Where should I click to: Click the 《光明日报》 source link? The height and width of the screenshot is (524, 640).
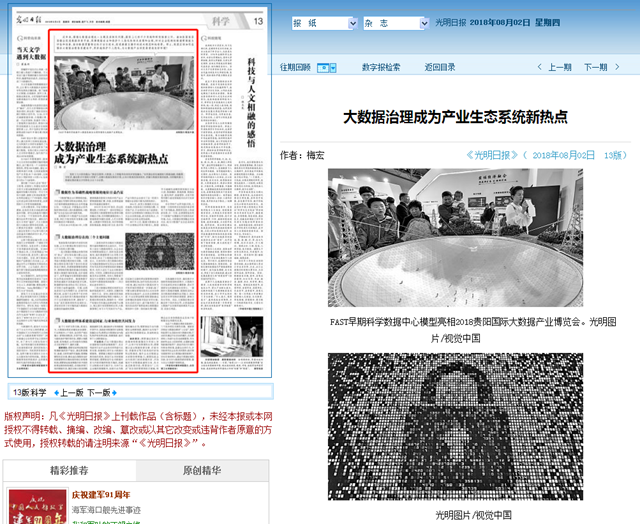click(495, 155)
